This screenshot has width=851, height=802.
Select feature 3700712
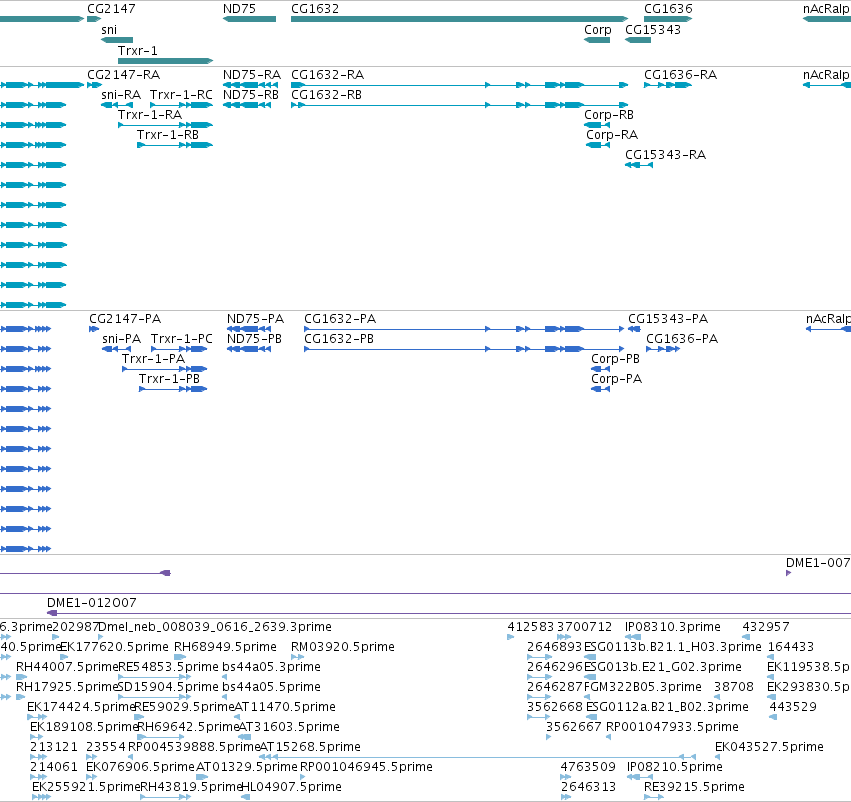tap(585, 627)
